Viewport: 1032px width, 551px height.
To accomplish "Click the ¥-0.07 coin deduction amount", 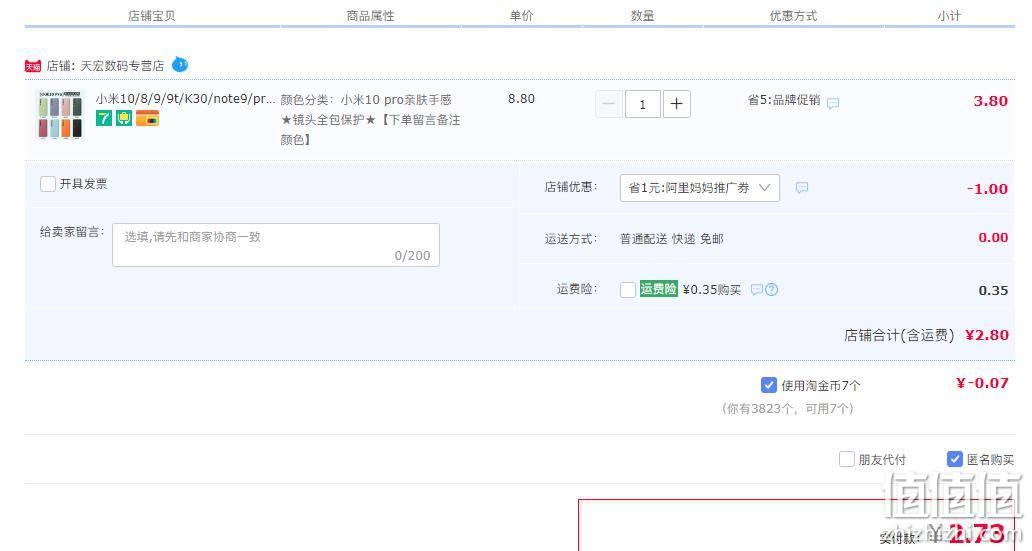I will pyautogui.click(x=982, y=383).
